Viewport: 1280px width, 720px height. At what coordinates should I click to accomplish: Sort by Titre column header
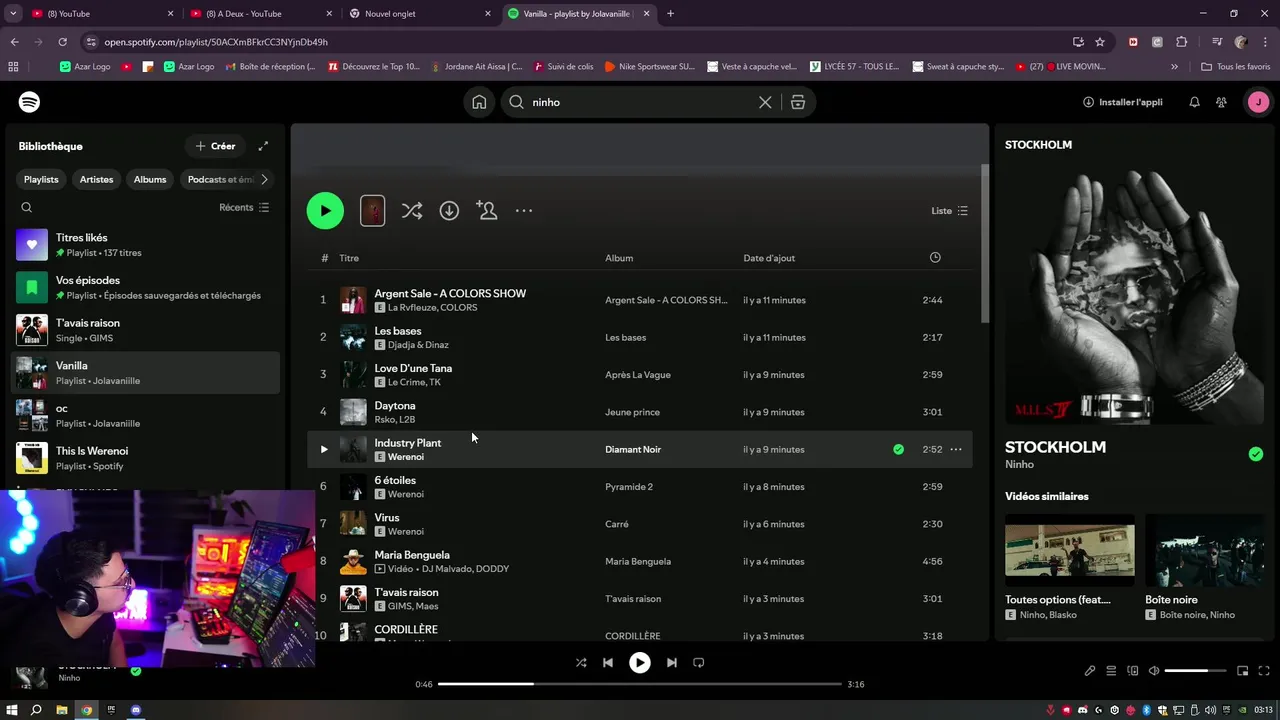click(349, 258)
